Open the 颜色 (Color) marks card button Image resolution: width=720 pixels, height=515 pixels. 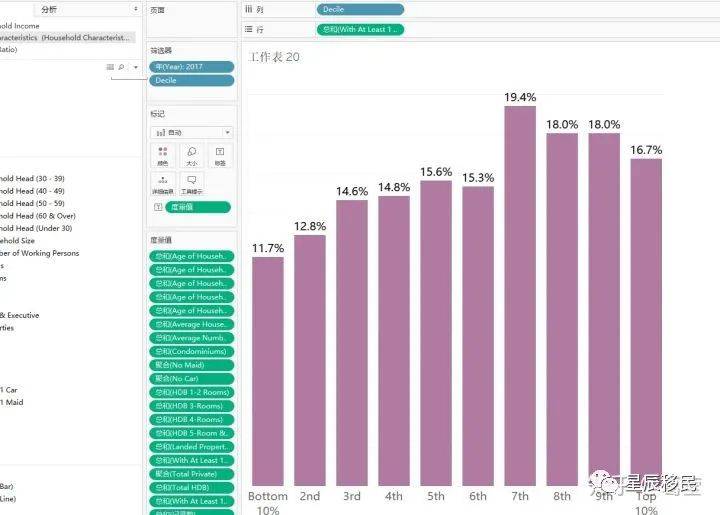pyautogui.click(x=162, y=155)
